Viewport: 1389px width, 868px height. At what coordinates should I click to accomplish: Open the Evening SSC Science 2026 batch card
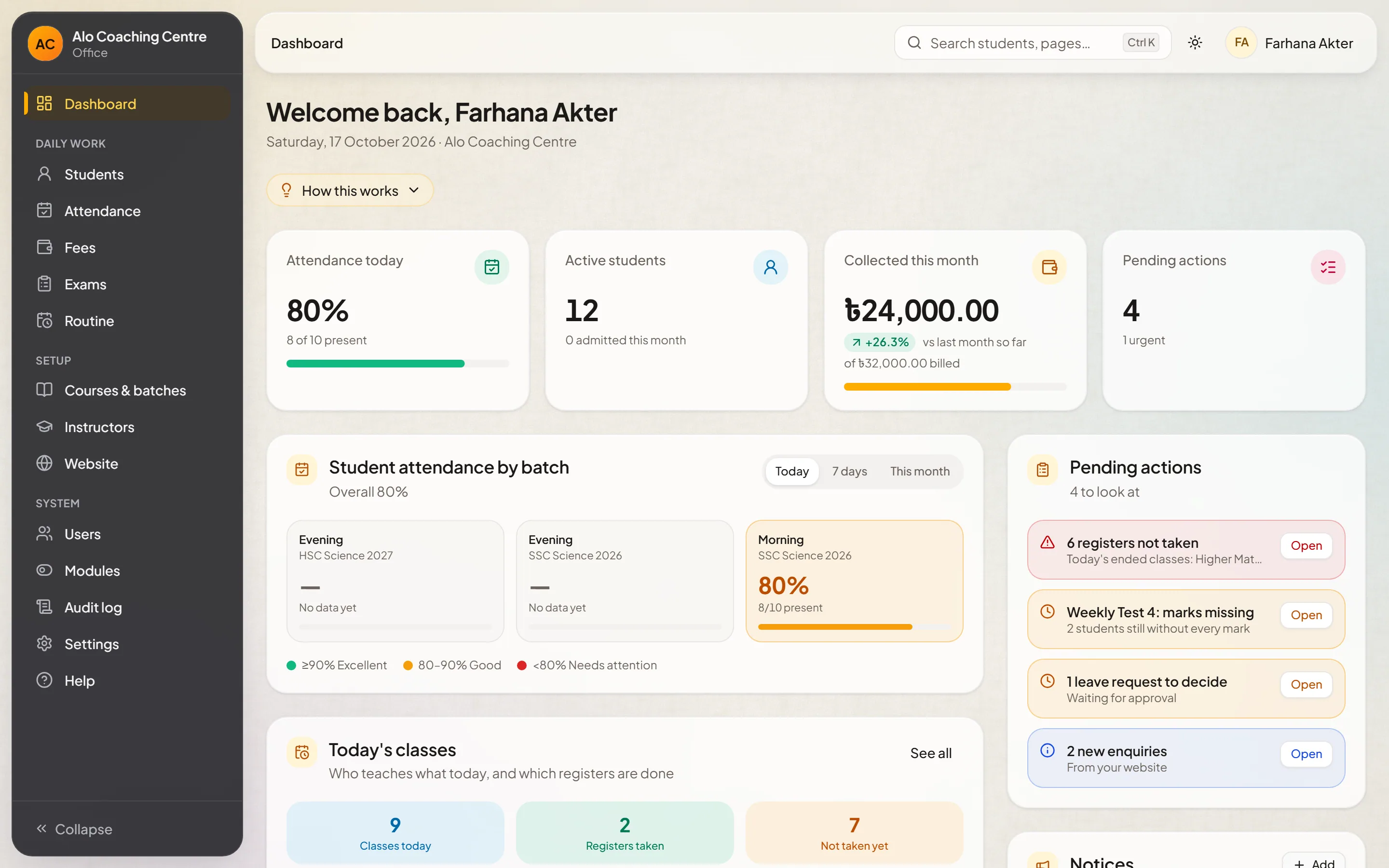pos(625,581)
